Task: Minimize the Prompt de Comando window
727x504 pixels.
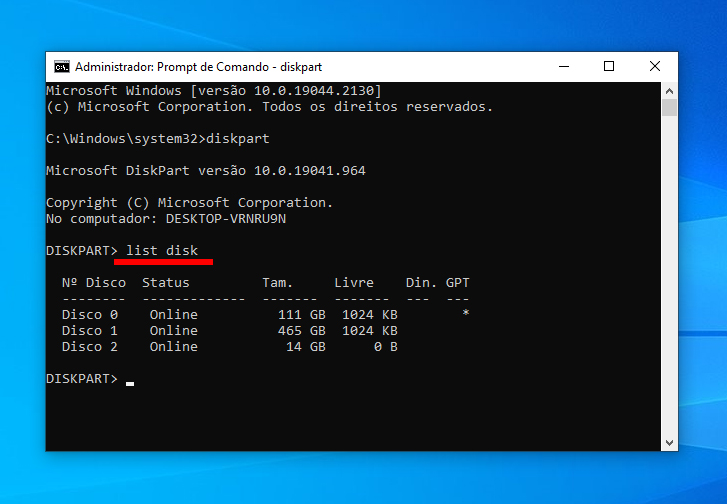Action: [x=562, y=67]
